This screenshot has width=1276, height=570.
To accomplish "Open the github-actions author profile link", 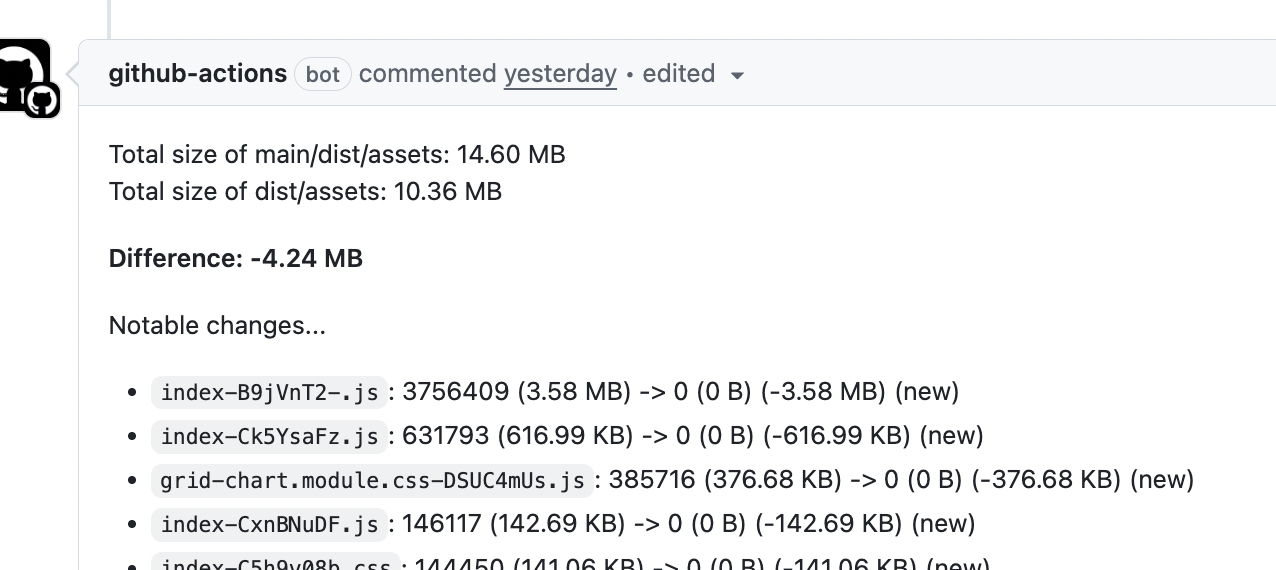I will (x=198, y=74).
